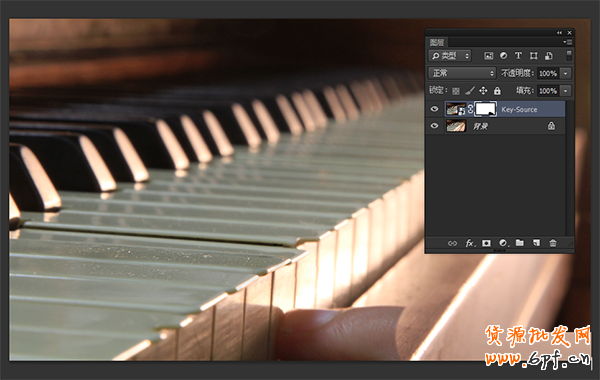Image resolution: width=600 pixels, height=380 pixels.
Task: Click the pixel layer filter icon
Action: coord(489,56)
